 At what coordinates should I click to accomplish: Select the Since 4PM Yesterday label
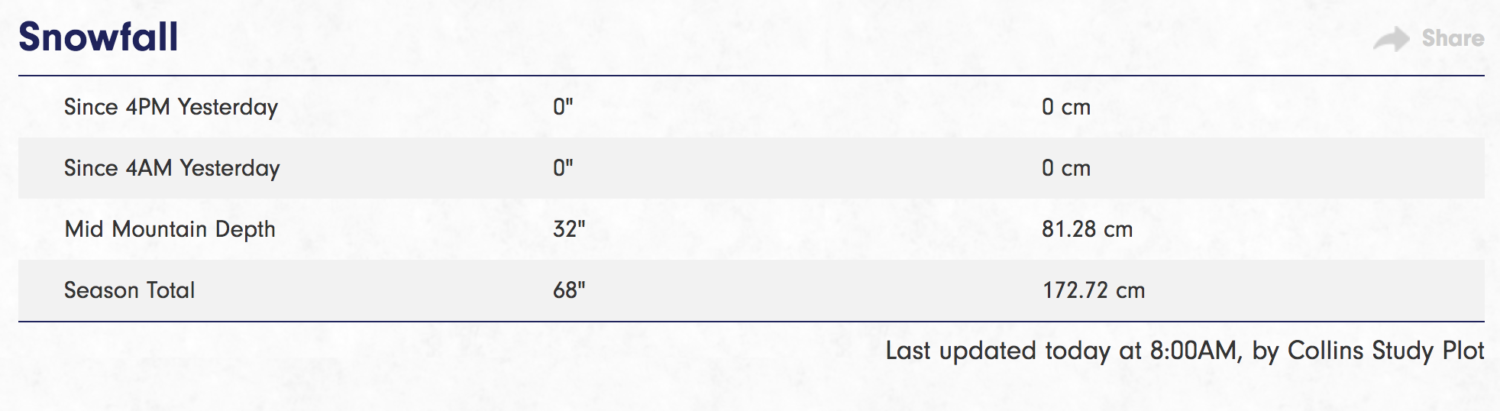tap(171, 107)
